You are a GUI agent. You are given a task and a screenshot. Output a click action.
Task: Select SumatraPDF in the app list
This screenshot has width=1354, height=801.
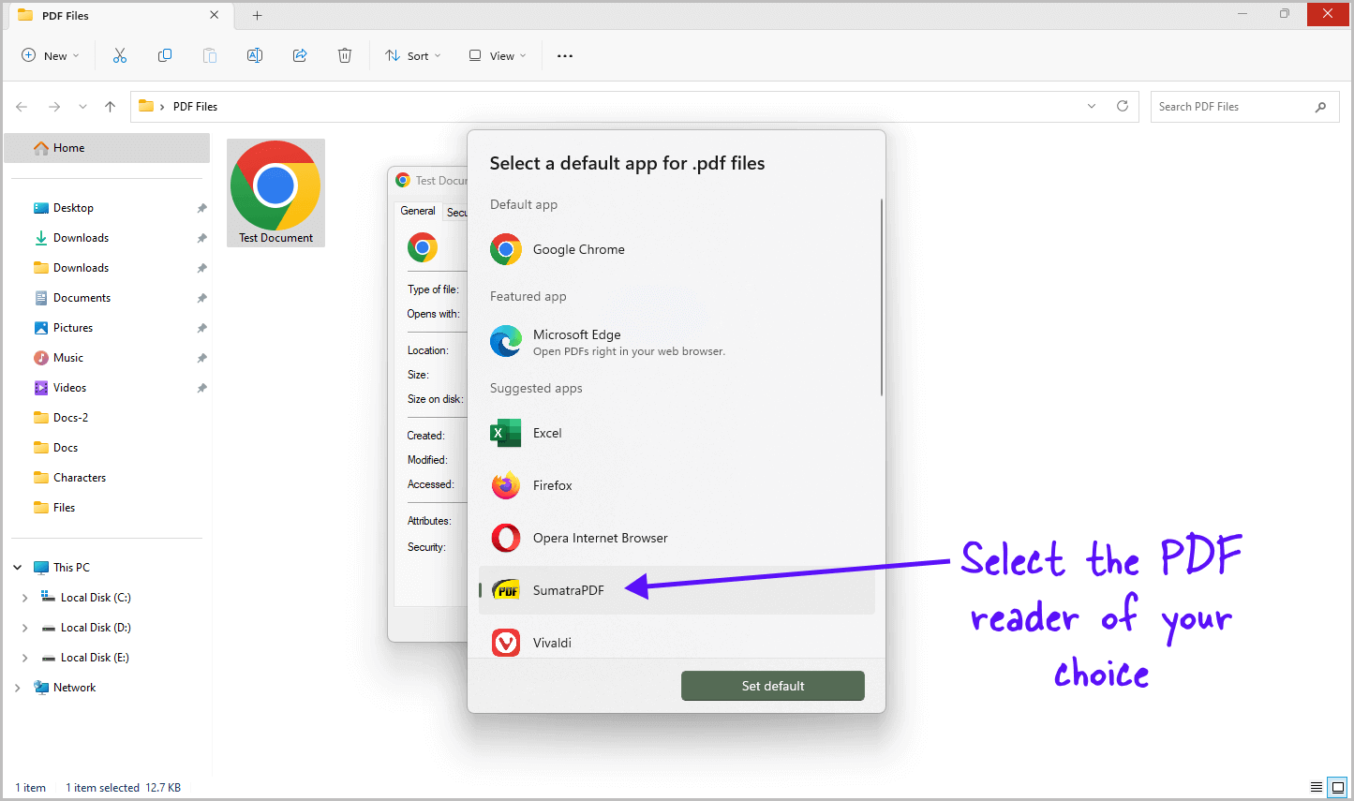(676, 590)
